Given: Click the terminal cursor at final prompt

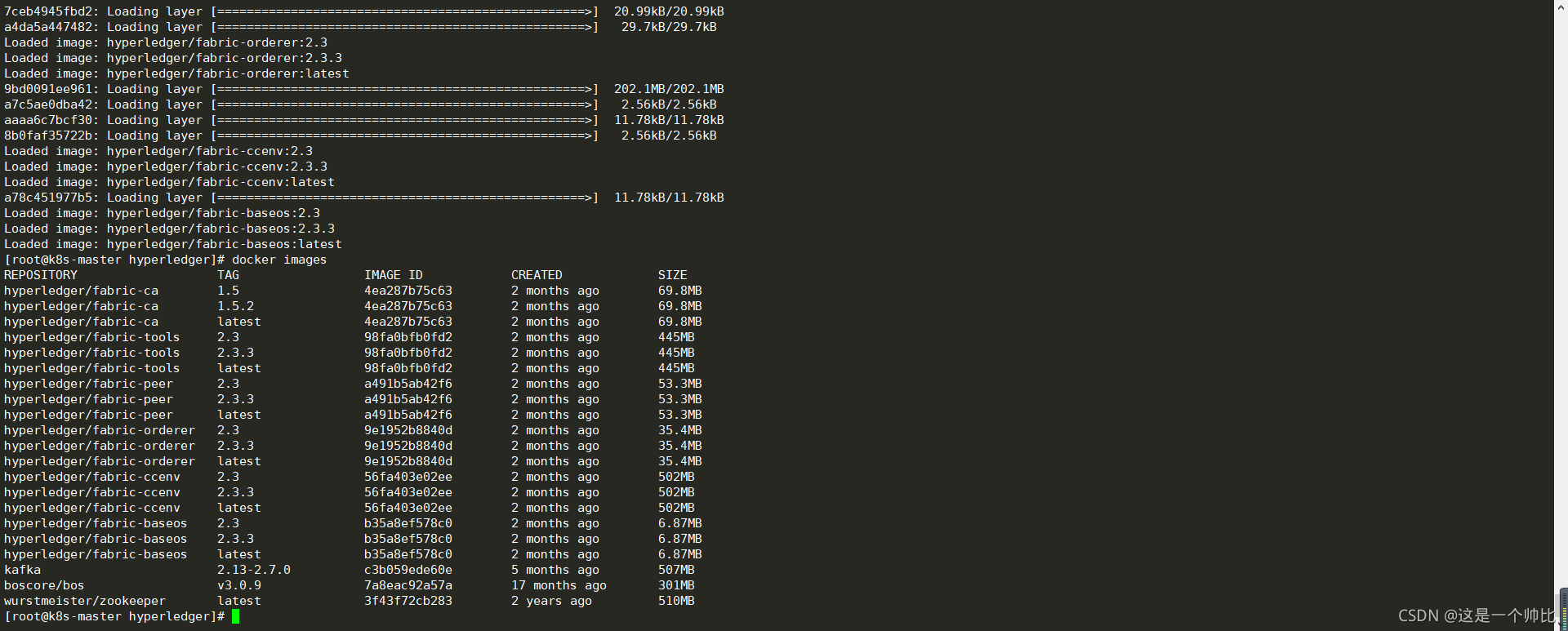Looking at the screenshot, I should pos(236,616).
